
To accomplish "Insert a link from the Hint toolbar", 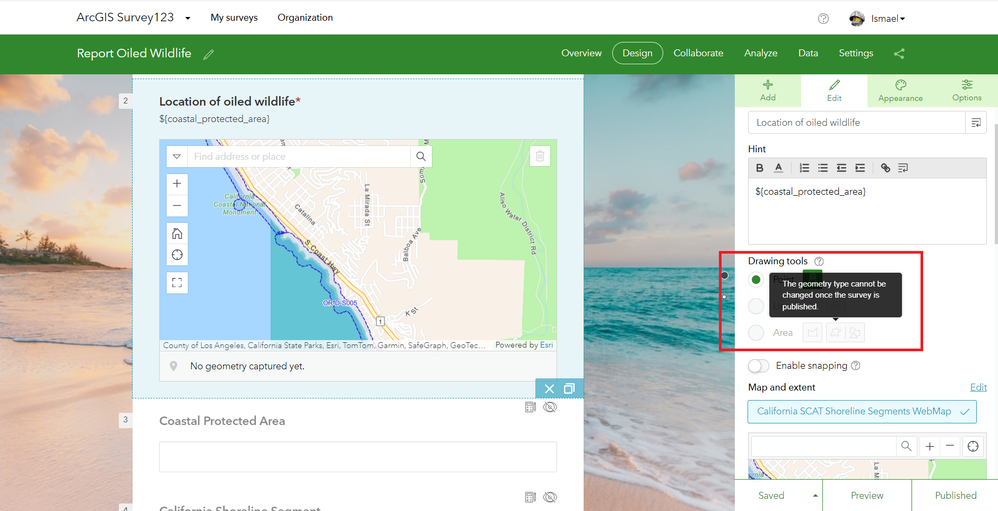I will (x=885, y=168).
